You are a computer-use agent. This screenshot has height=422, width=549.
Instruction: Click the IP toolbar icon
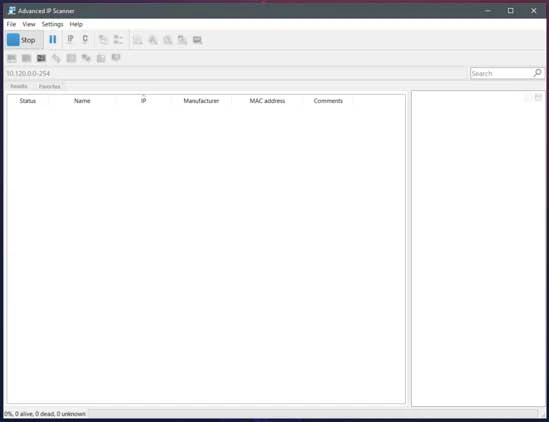[x=70, y=39]
